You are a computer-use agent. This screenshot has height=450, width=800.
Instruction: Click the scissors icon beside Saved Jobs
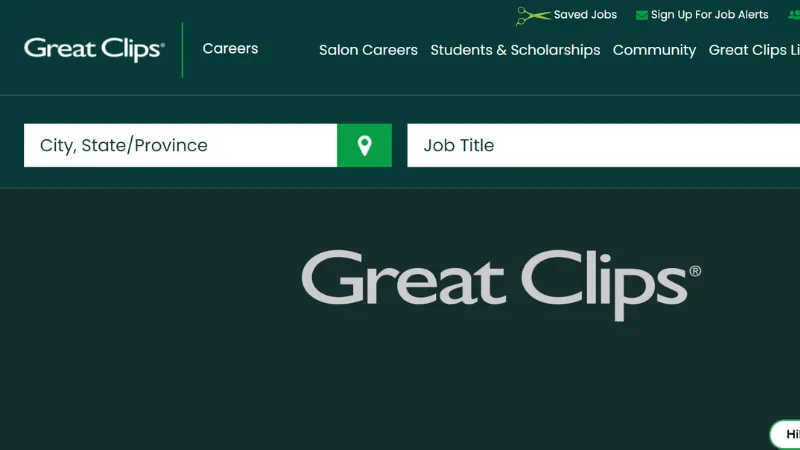click(x=532, y=15)
